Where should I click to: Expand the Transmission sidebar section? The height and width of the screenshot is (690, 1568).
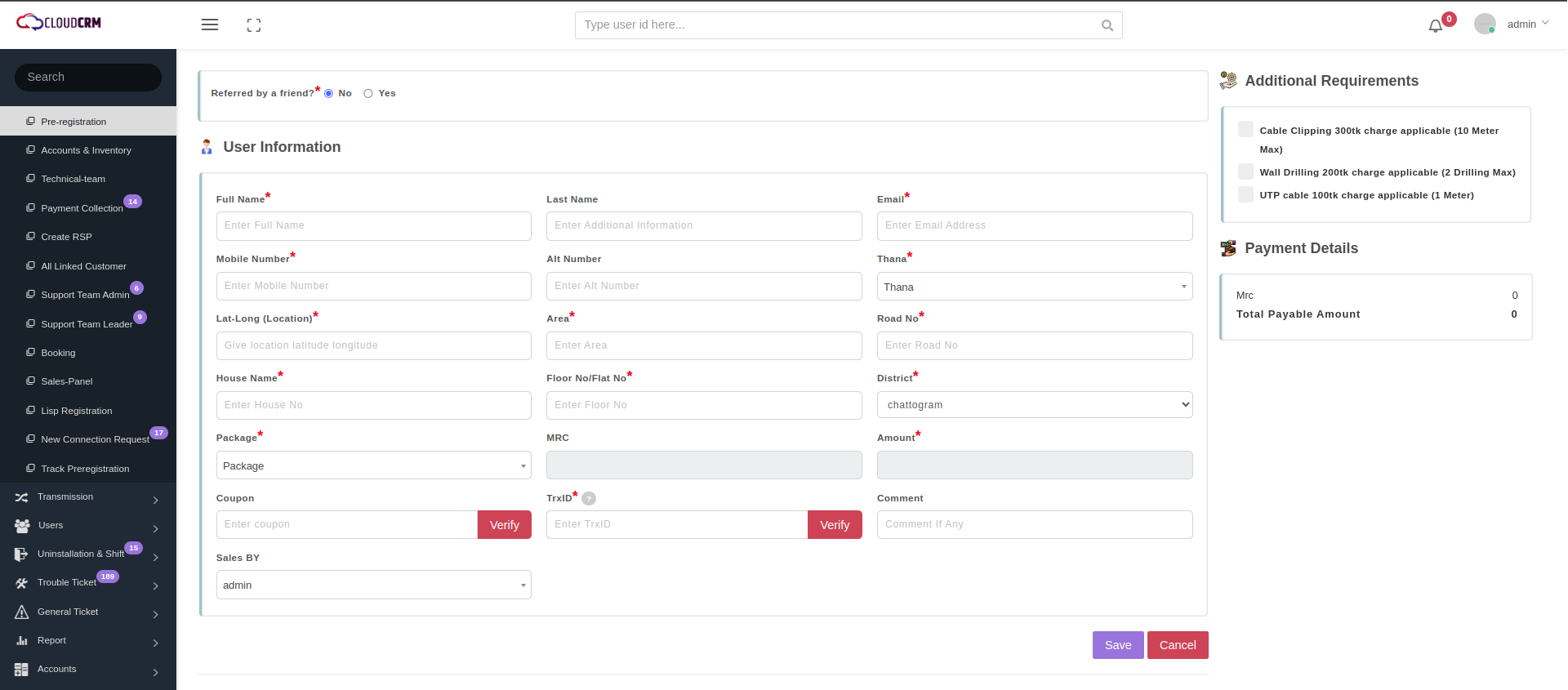pos(88,497)
